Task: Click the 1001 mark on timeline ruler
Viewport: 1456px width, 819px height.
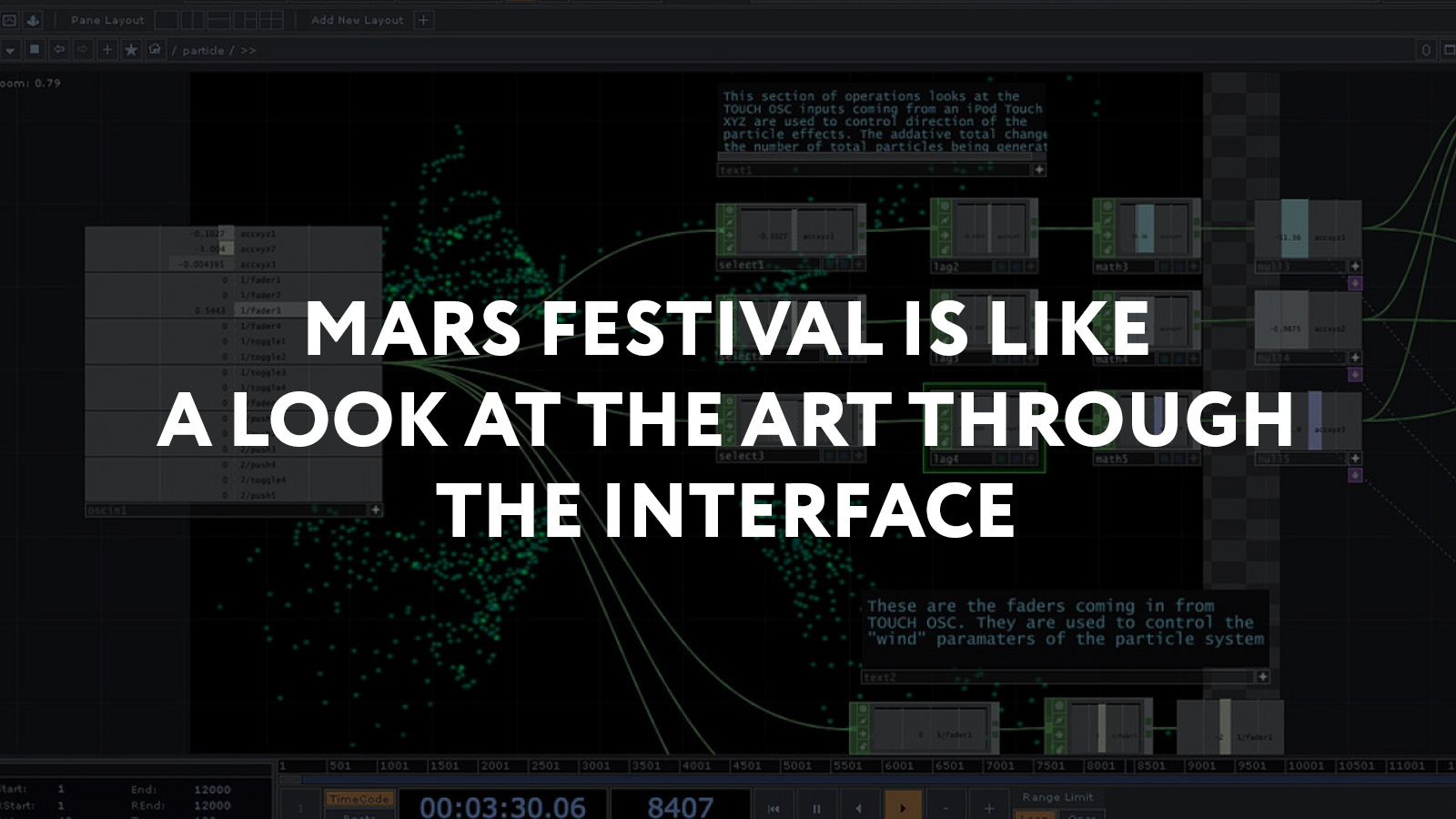Action: click(x=393, y=765)
